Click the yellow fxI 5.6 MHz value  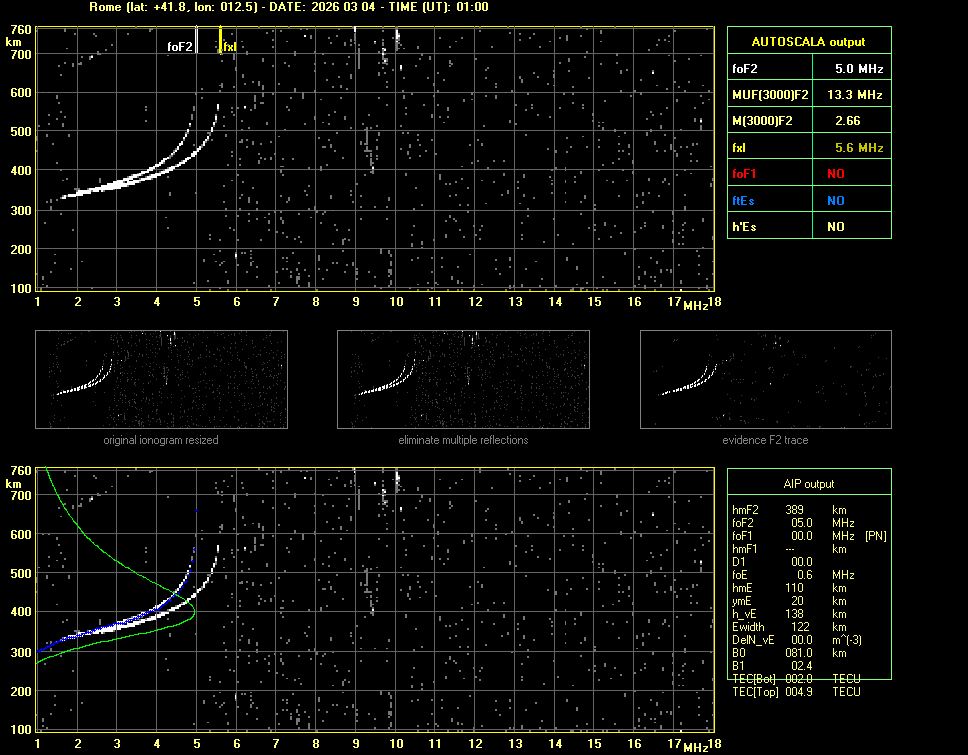click(x=859, y=148)
